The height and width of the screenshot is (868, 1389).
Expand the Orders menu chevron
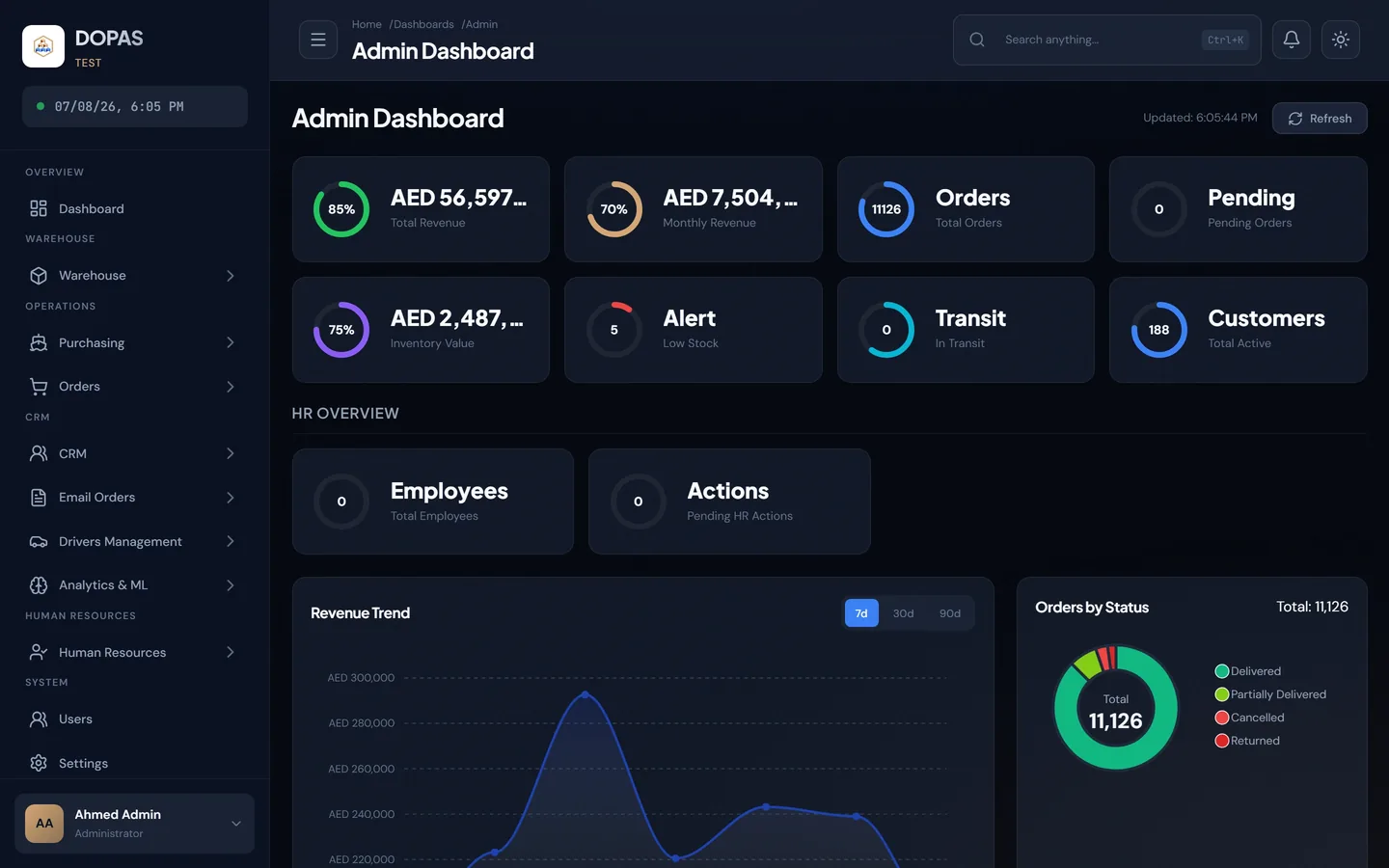point(231,387)
